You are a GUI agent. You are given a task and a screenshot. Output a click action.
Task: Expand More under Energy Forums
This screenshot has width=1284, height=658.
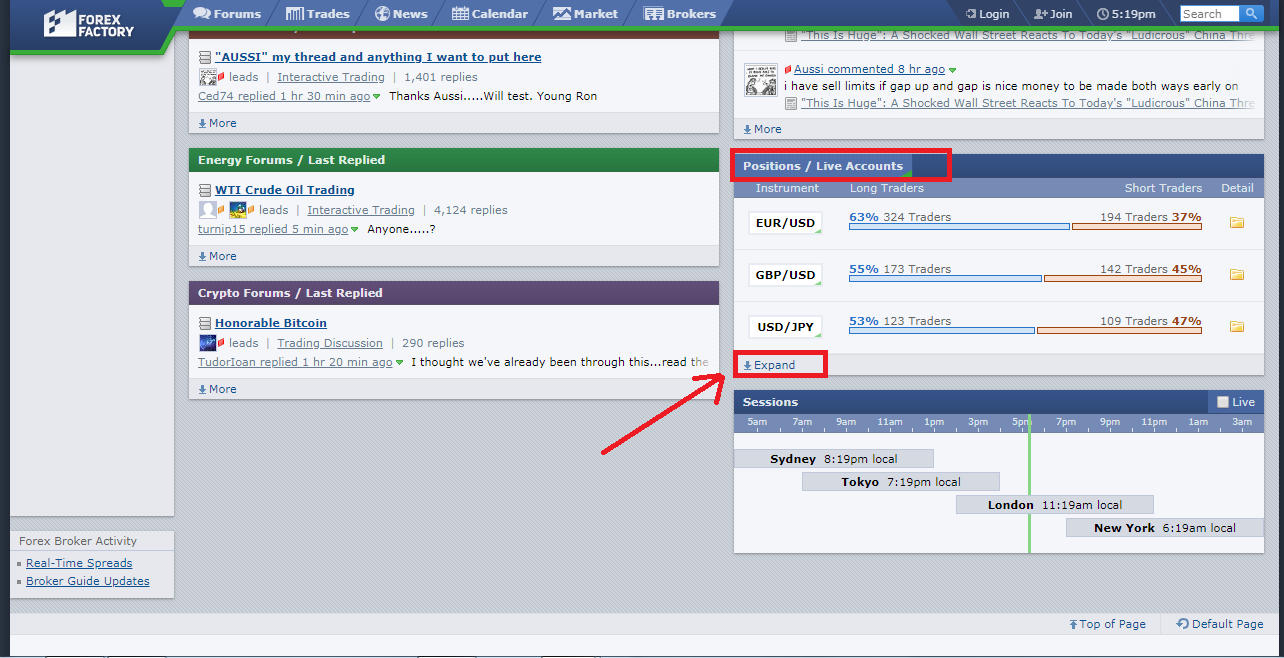pyautogui.click(x=217, y=256)
